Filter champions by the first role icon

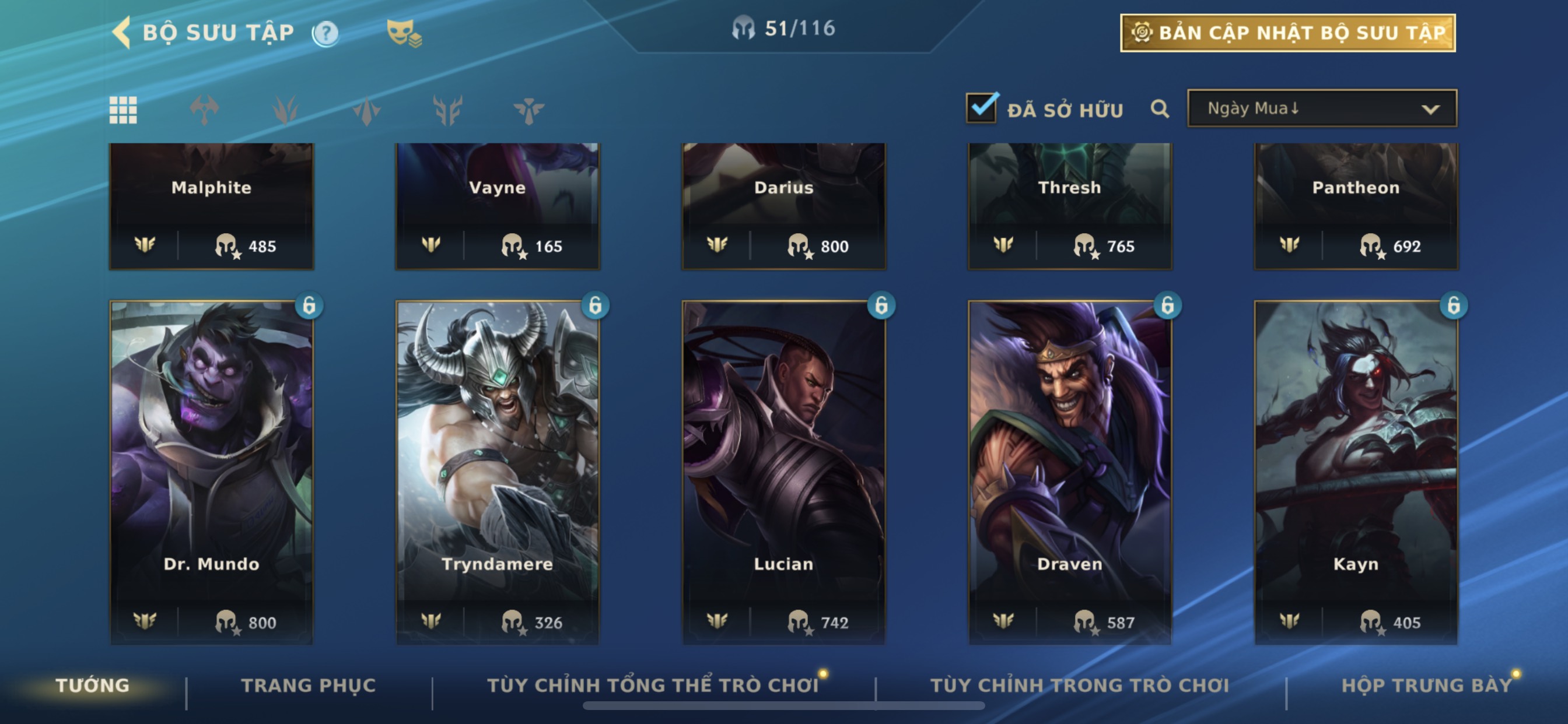204,110
